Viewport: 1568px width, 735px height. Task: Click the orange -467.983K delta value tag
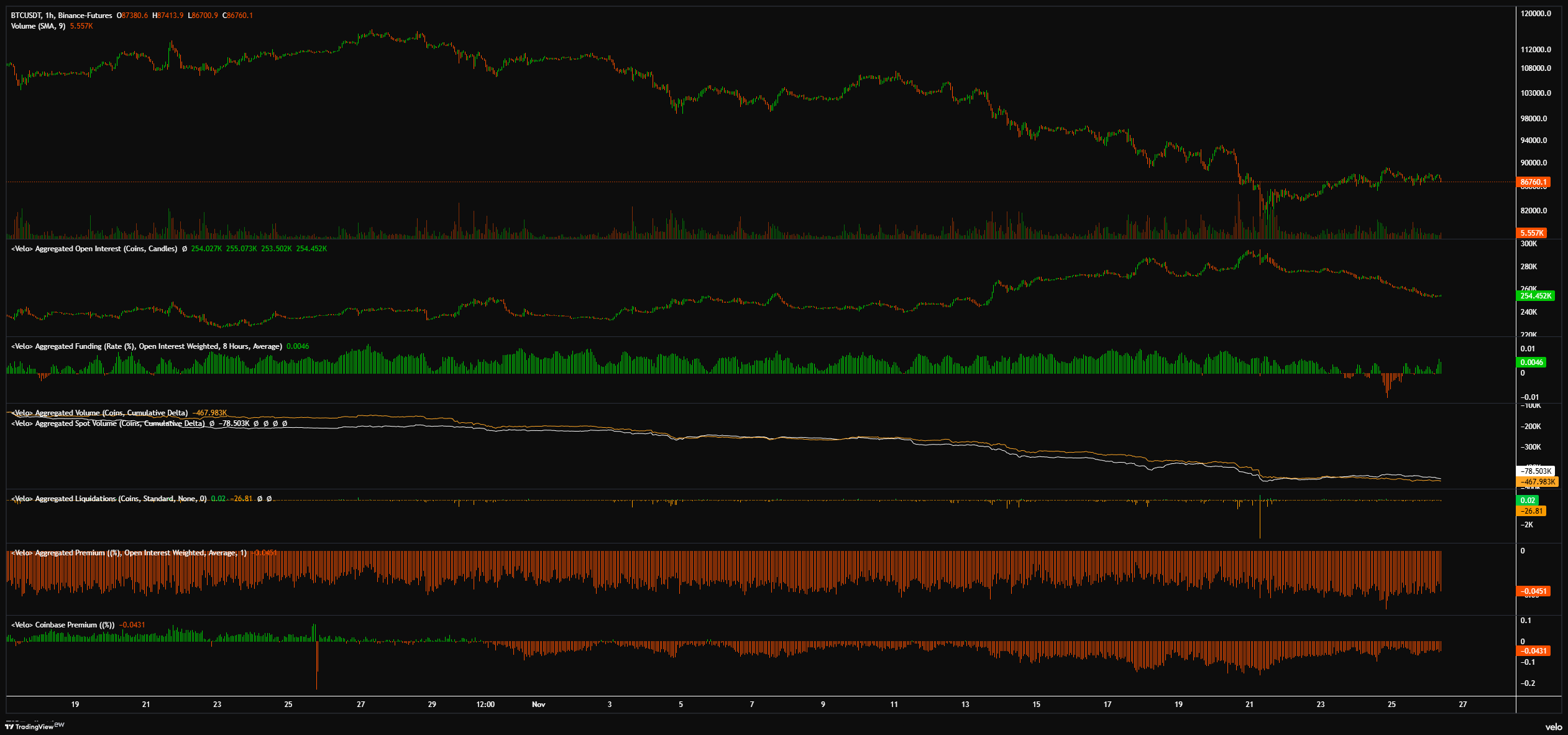(x=1537, y=482)
